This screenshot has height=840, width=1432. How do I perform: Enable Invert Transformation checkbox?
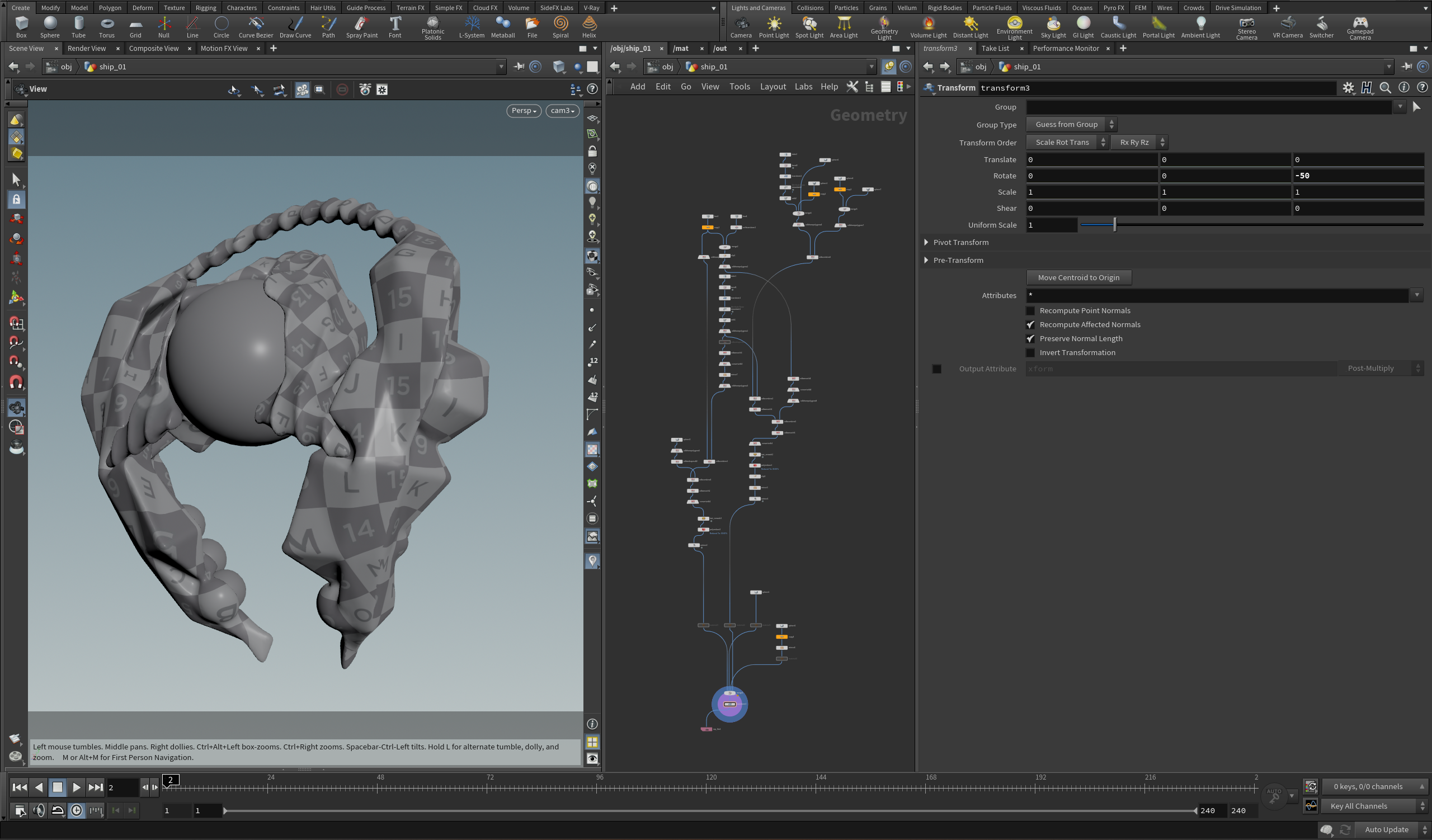point(1030,353)
